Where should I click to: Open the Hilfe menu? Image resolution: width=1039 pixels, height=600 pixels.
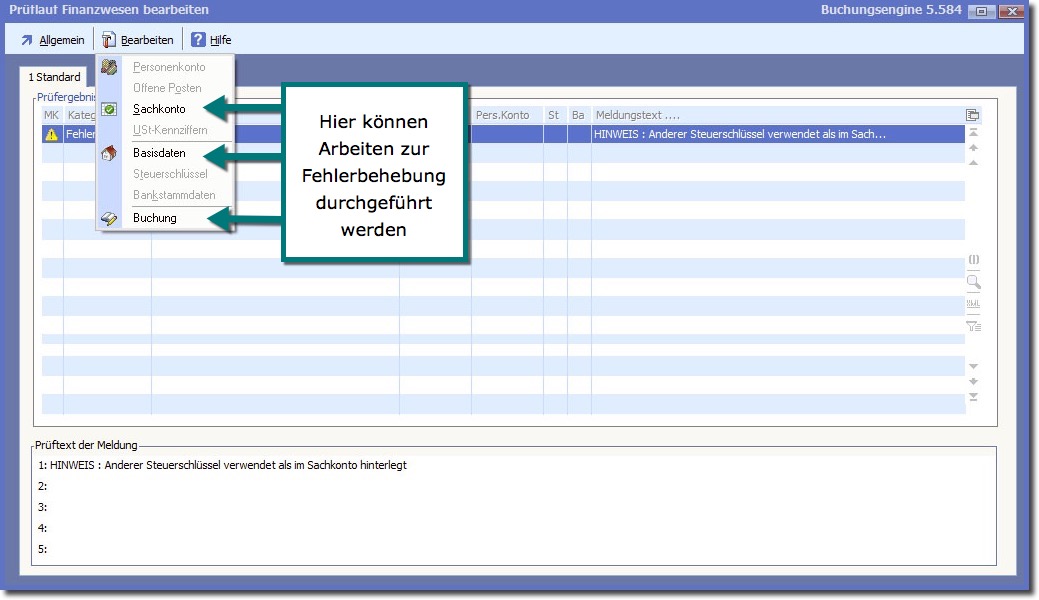211,40
